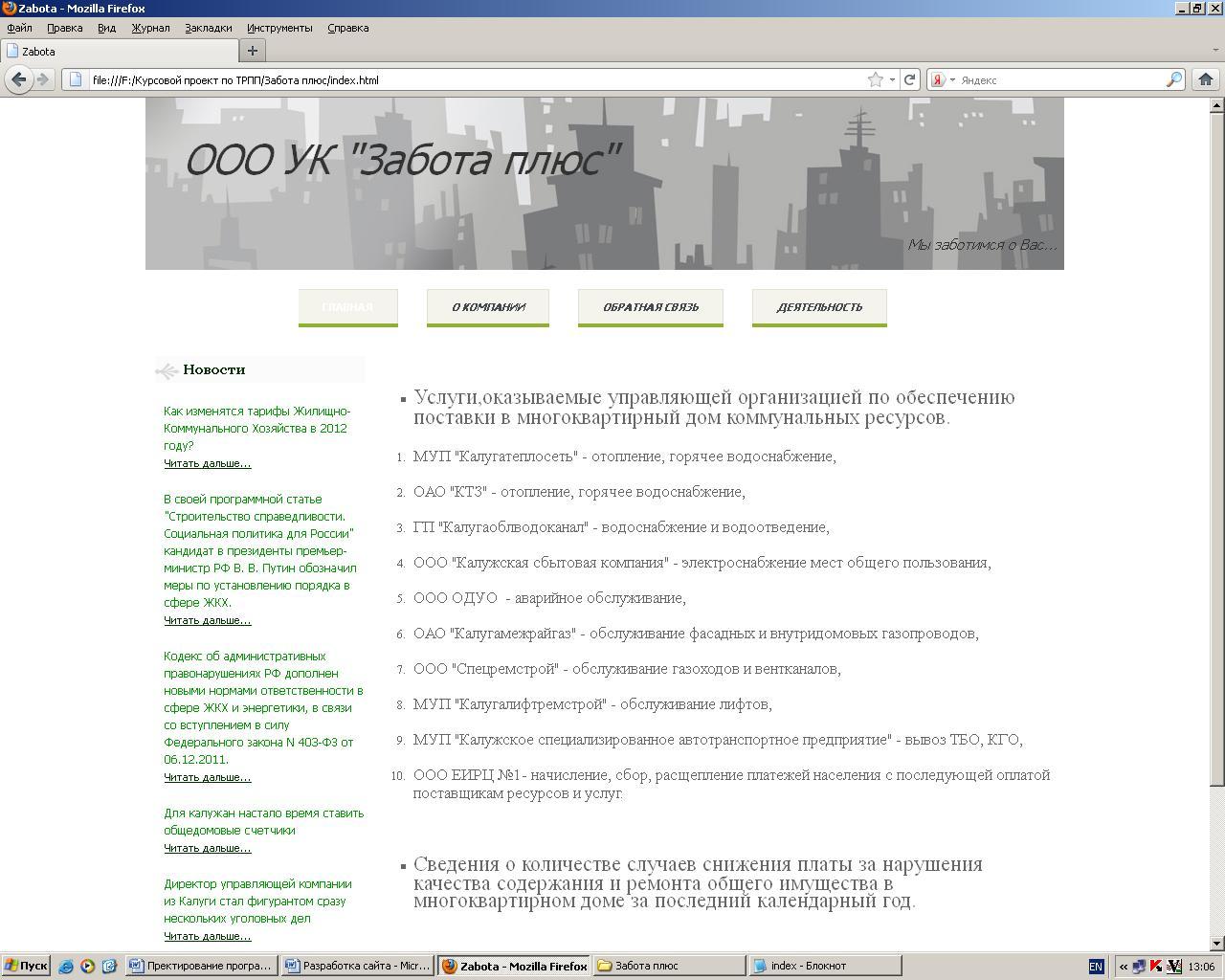Read more on the Putin ЖКХ article
This screenshot has height=980, width=1225.
click(207, 620)
